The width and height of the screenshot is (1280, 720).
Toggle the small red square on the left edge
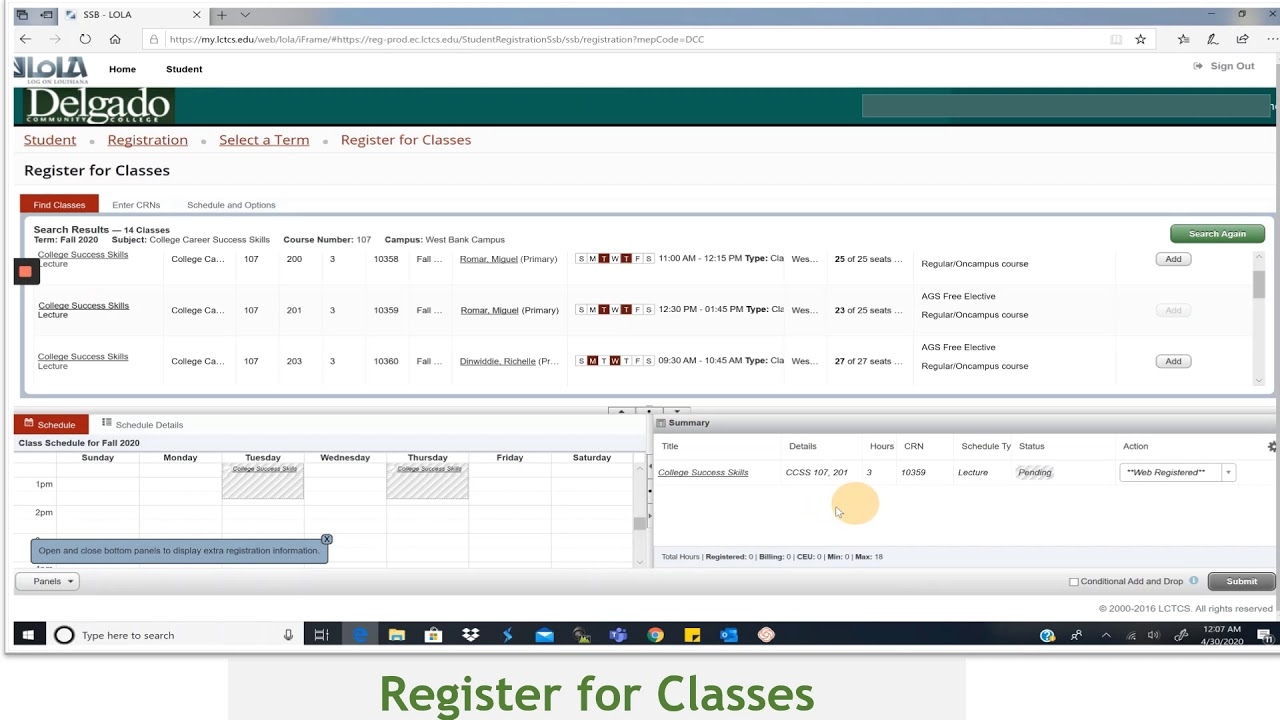25,271
